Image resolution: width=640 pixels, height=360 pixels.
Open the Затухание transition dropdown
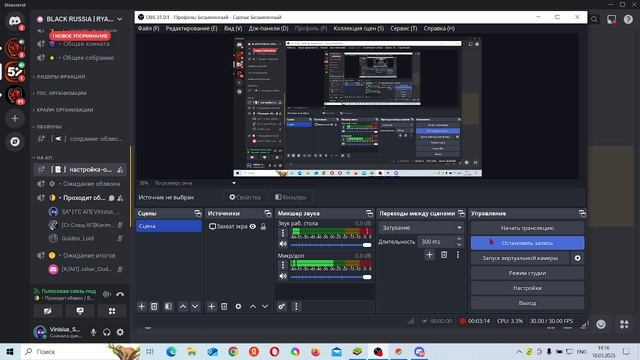421,227
